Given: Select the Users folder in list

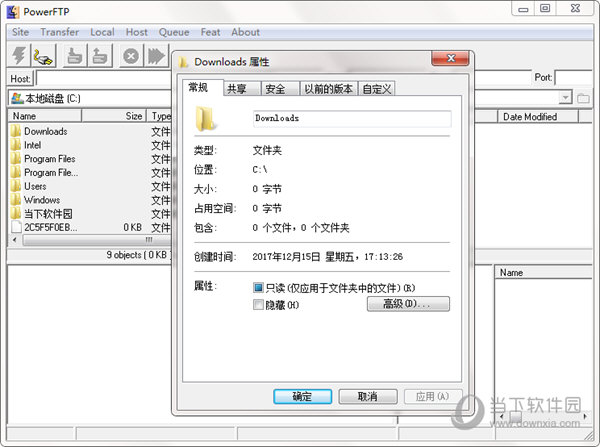Looking at the screenshot, I should 35,186.
